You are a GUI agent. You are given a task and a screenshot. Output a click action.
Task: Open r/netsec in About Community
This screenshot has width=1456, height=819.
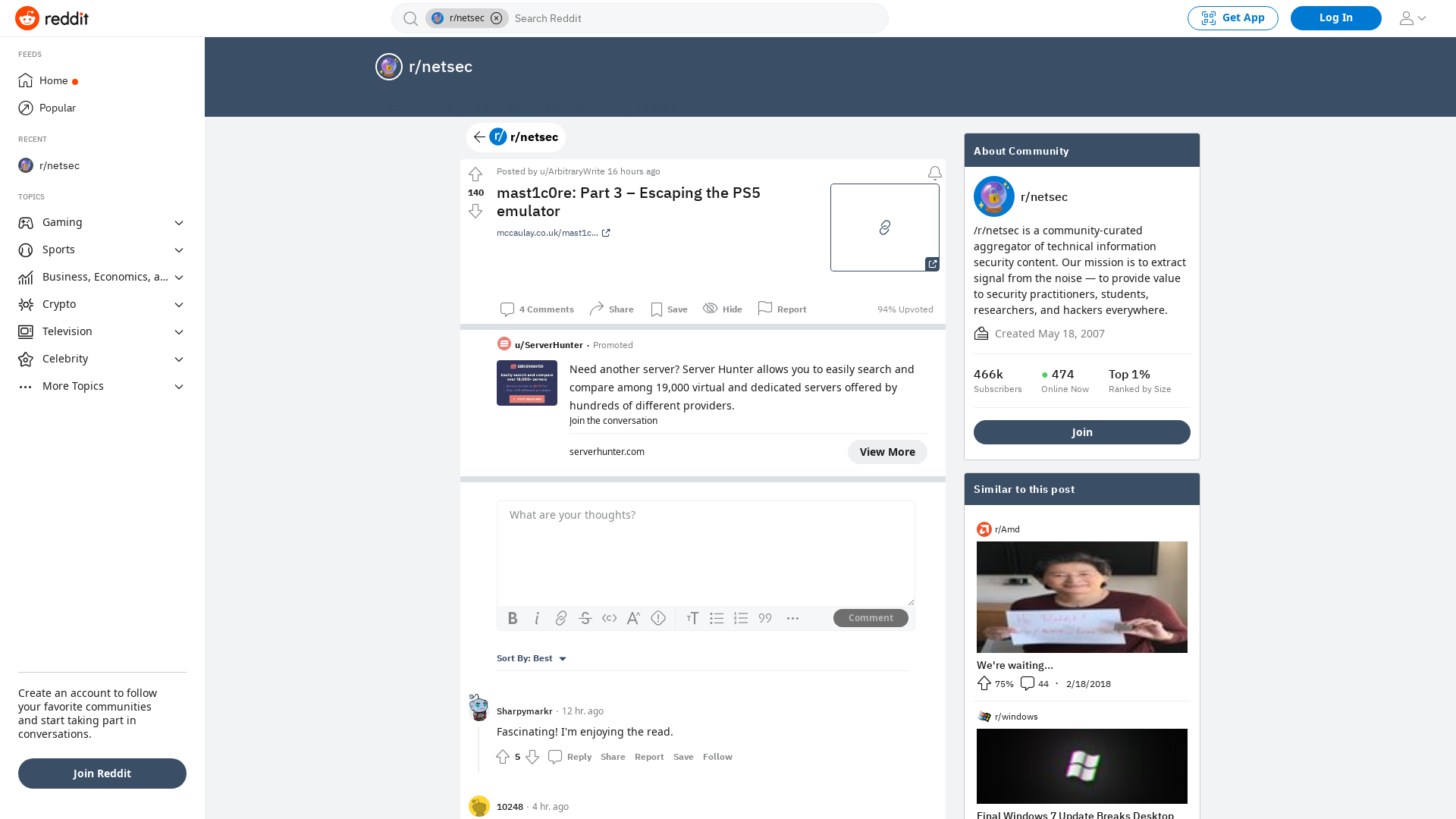pos(1044,197)
